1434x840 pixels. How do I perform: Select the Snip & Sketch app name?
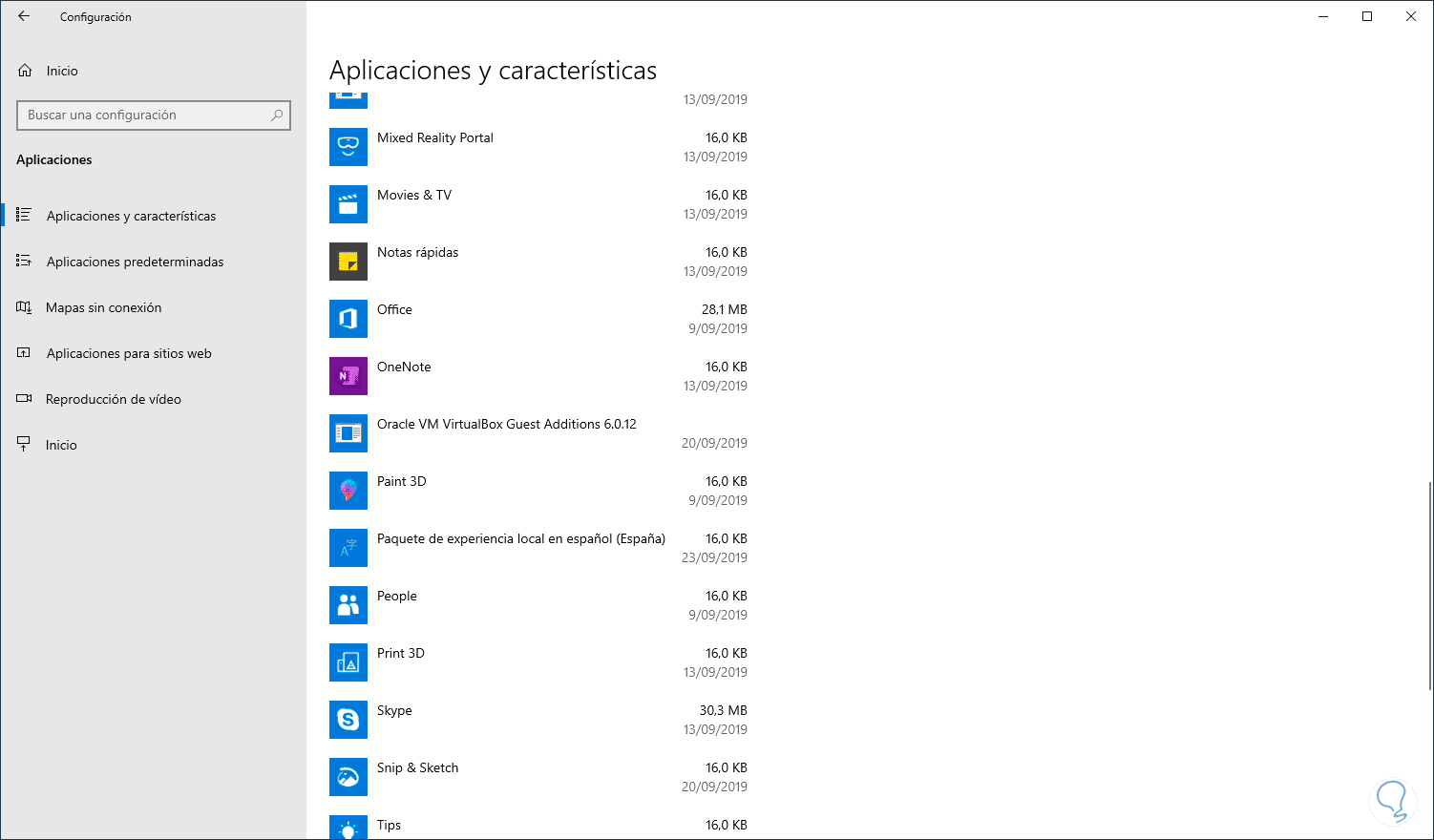[418, 767]
